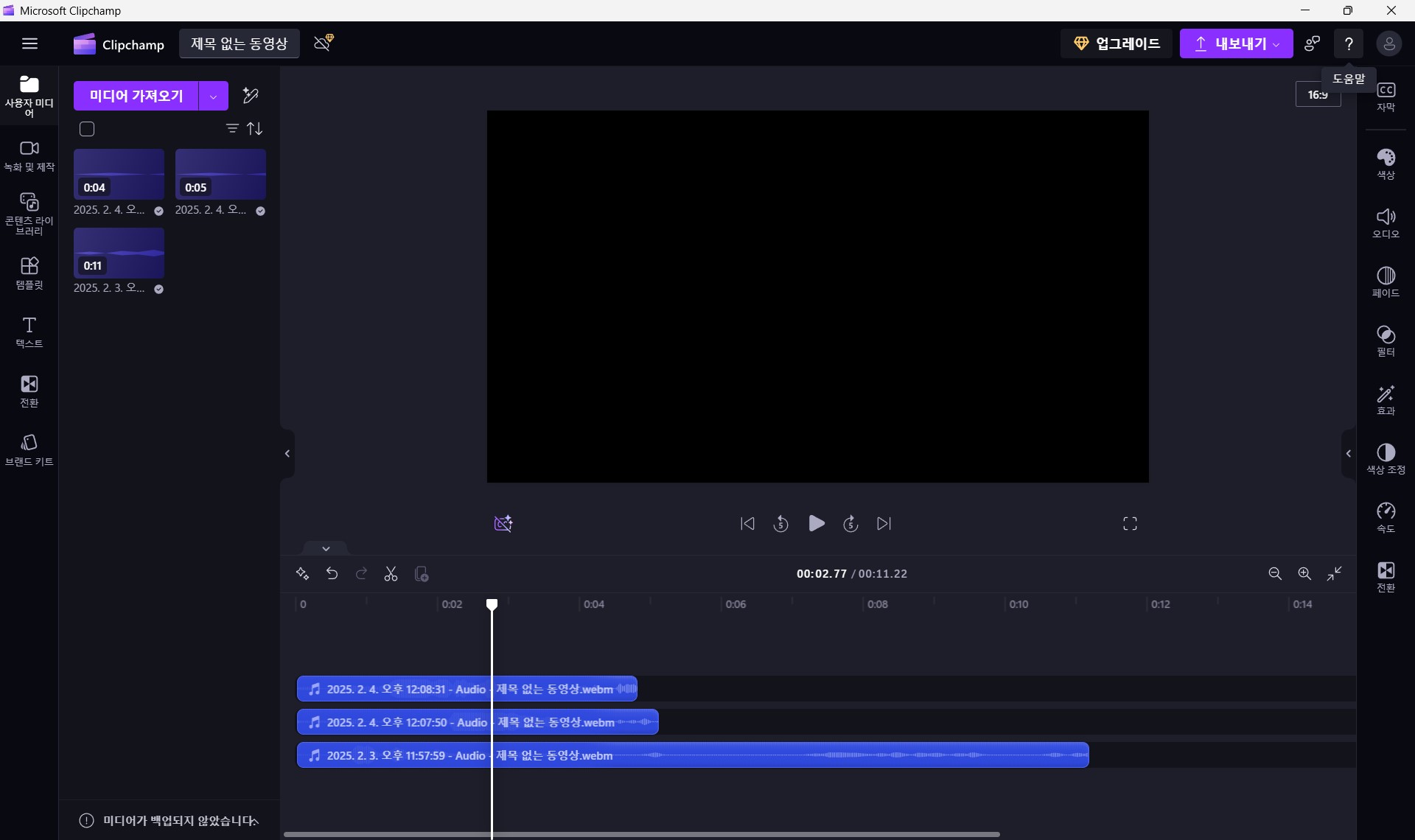Click the 업그레이드 upgrade button
Viewport: 1415px width, 840px height.
point(1117,43)
